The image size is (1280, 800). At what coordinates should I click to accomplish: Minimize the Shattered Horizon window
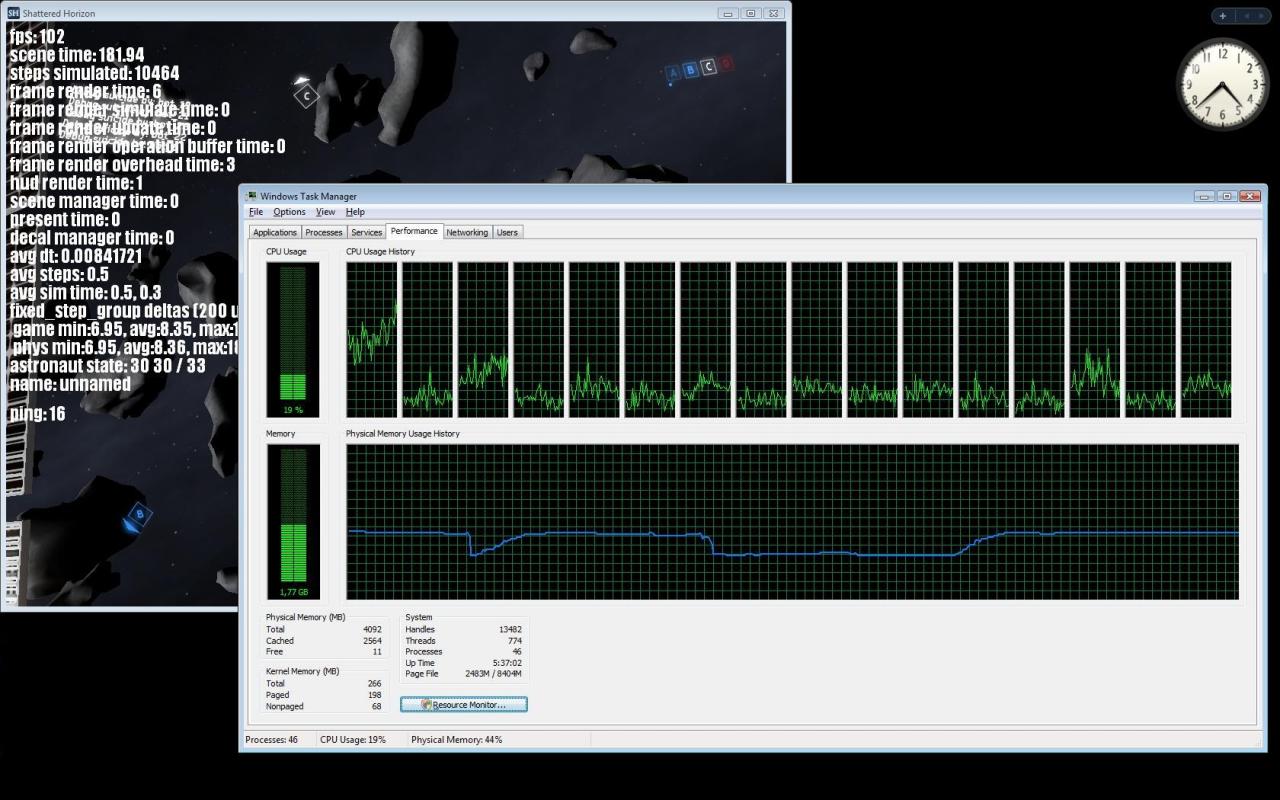tap(728, 13)
